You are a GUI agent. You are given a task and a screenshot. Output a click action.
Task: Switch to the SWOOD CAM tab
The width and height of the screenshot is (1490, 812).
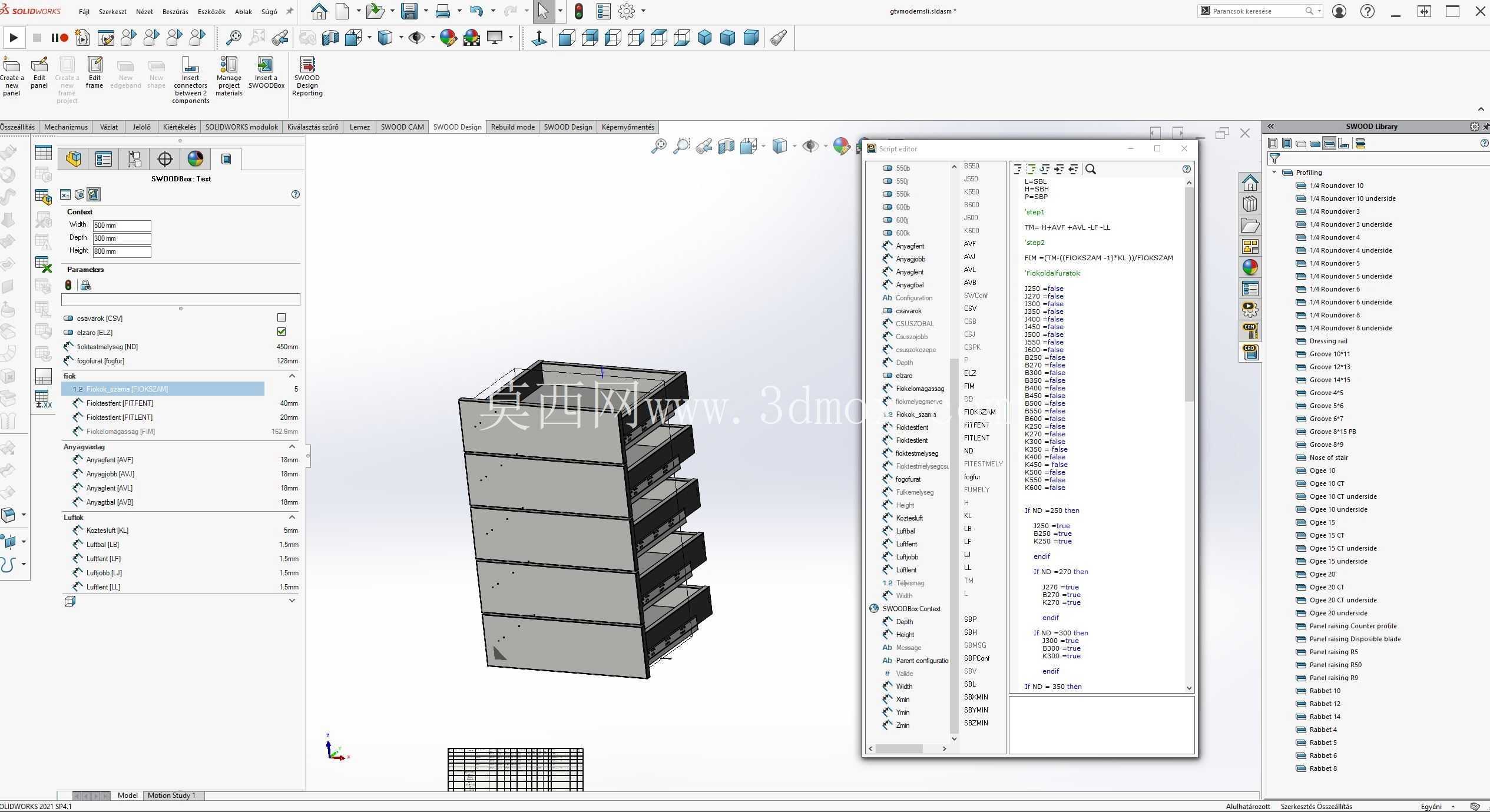coord(402,127)
